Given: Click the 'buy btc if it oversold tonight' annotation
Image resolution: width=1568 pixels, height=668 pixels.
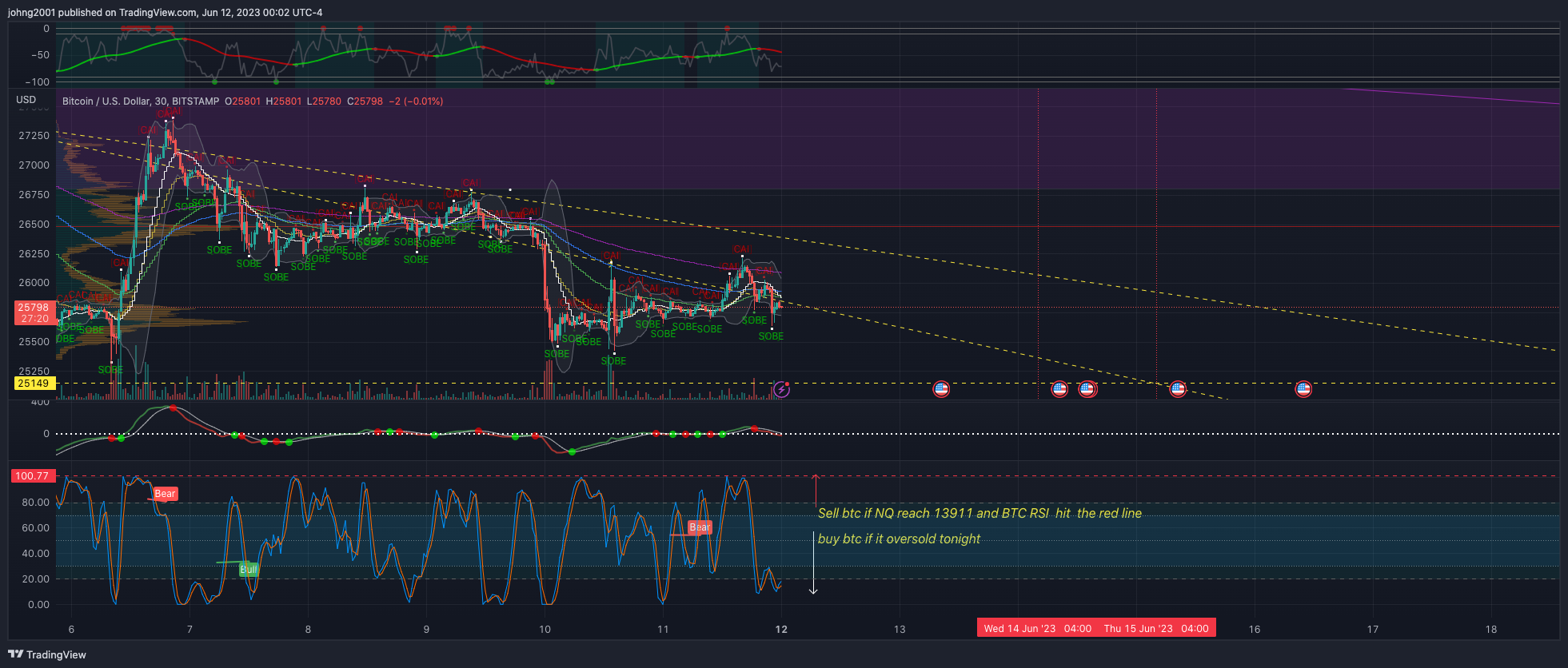Looking at the screenshot, I should pyautogui.click(x=899, y=539).
